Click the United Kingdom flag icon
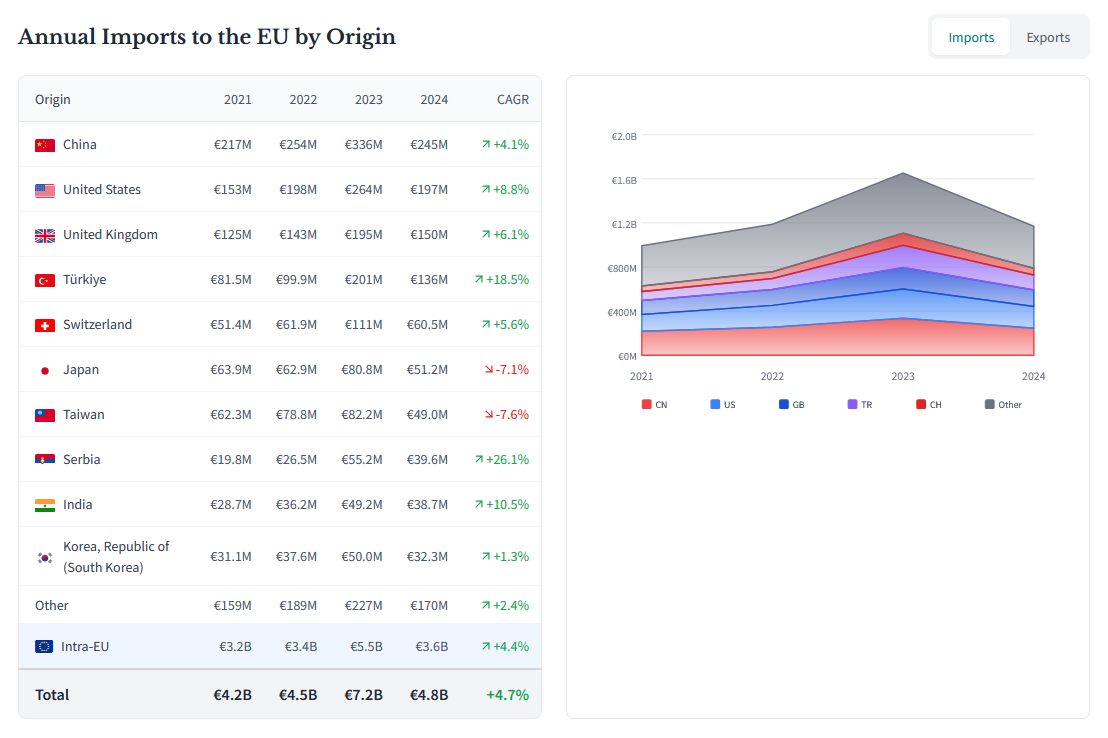Viewport: 1108px width, 738px height. [44, 234]
